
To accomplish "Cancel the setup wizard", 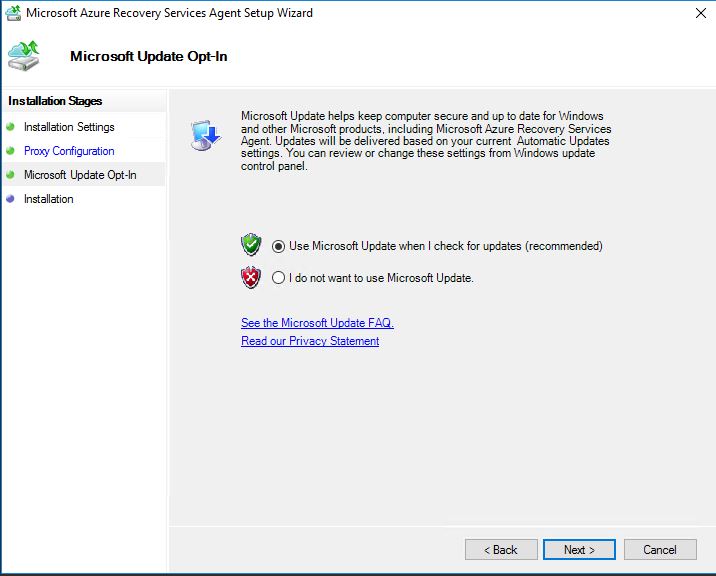I will [660, 550].
